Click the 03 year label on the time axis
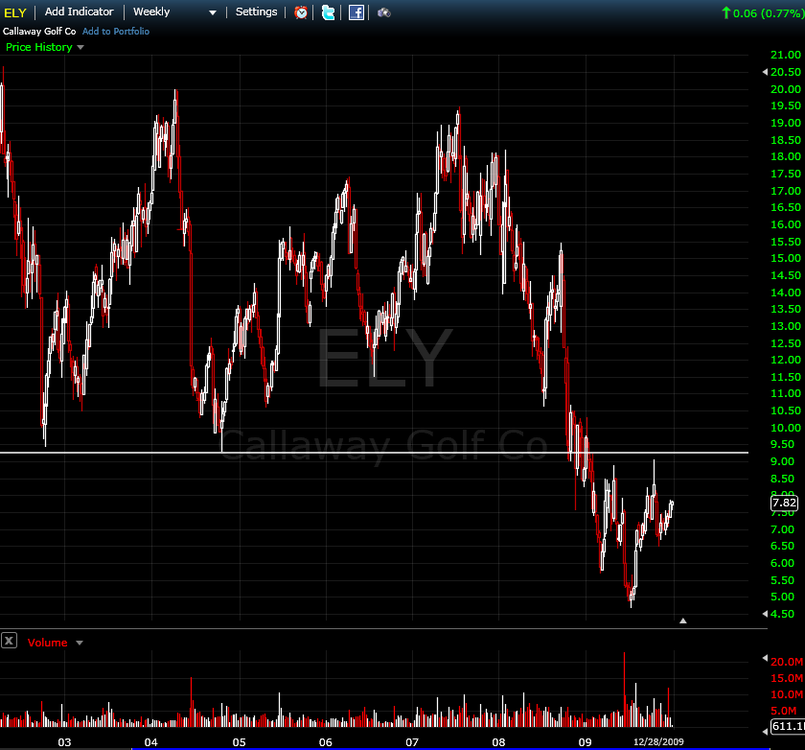805x750 pixels. click(64, 742)
